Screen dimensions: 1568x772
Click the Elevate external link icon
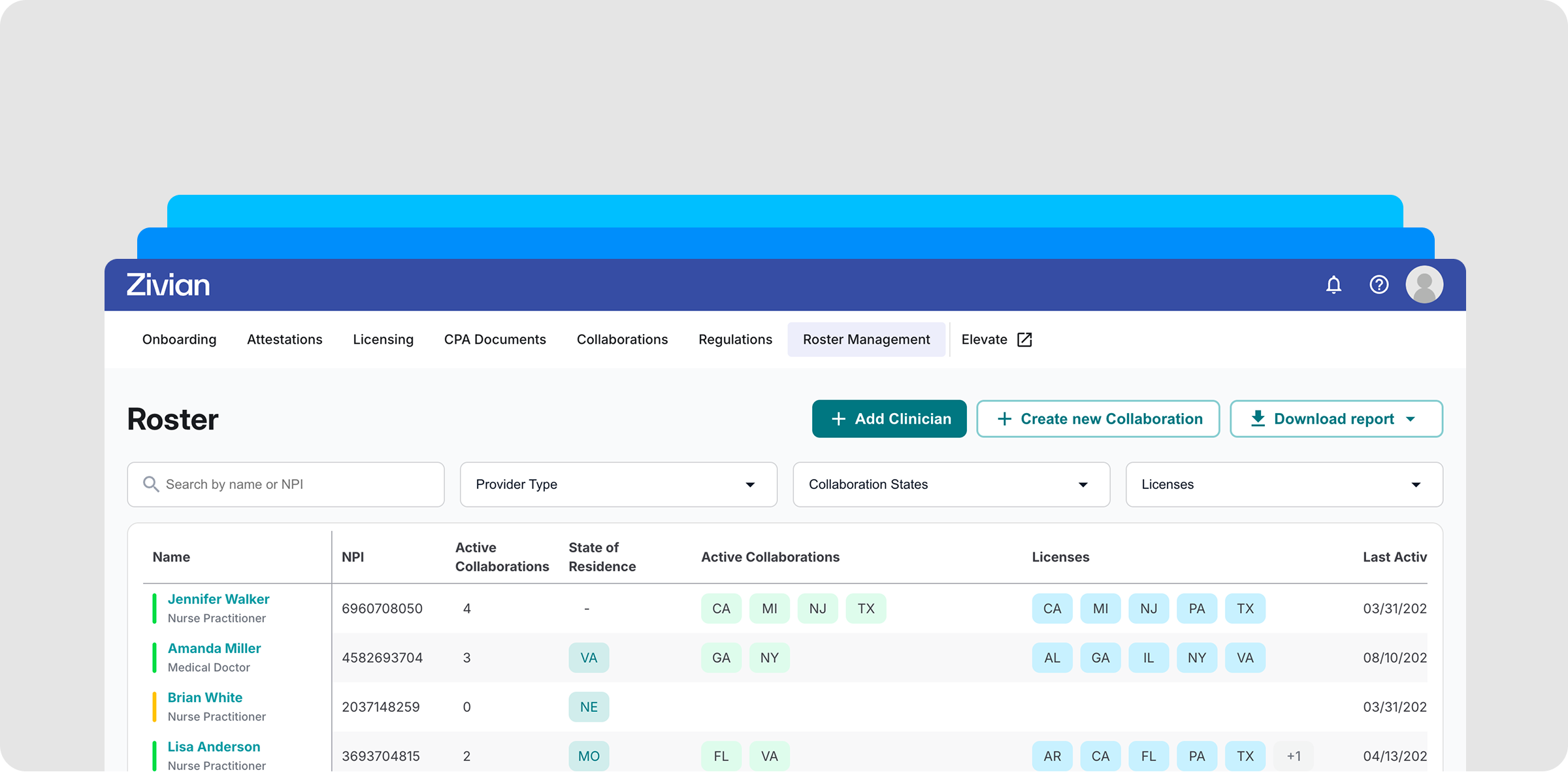1024,340
